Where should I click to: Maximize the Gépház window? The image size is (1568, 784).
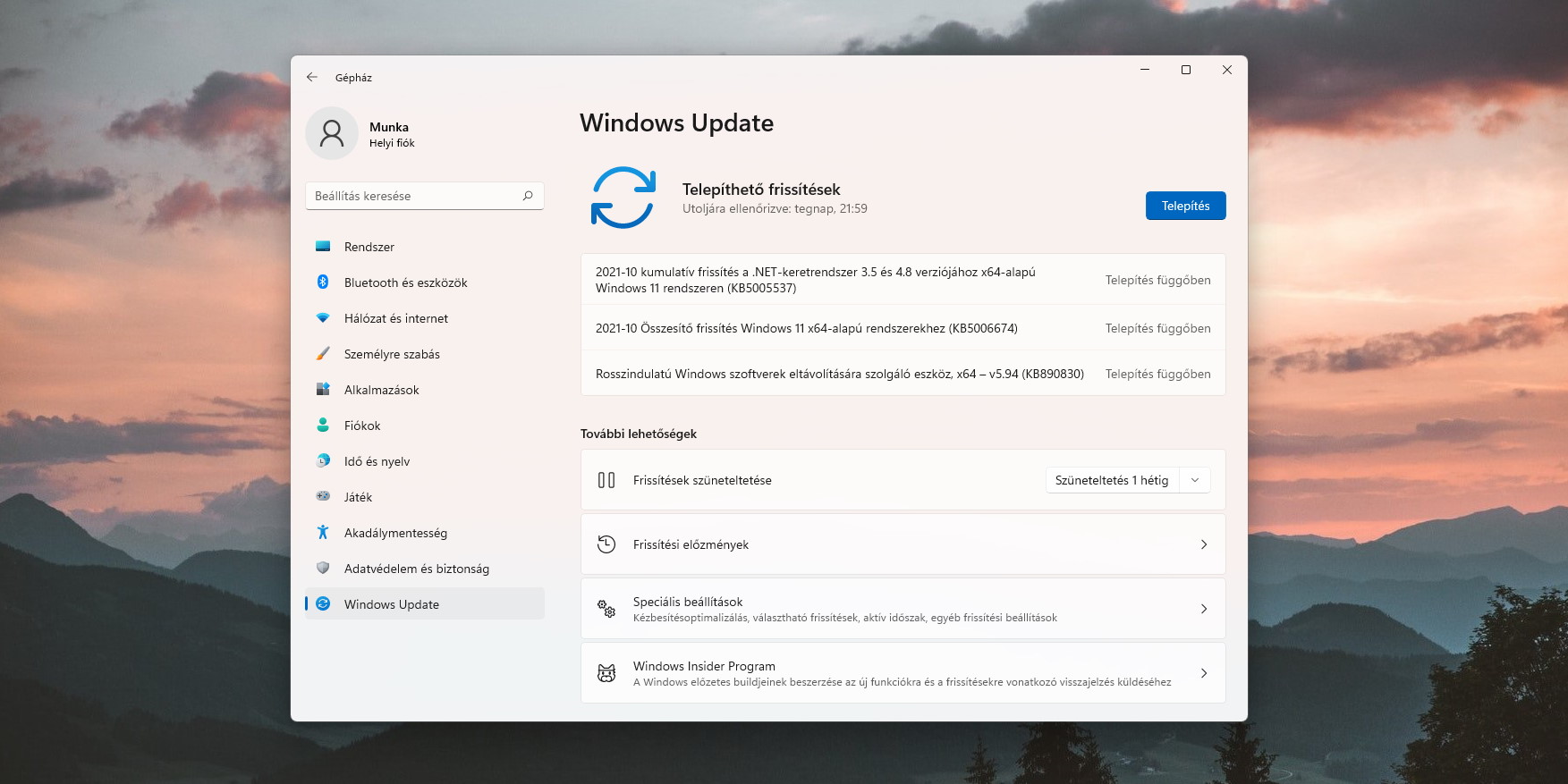1186,70
